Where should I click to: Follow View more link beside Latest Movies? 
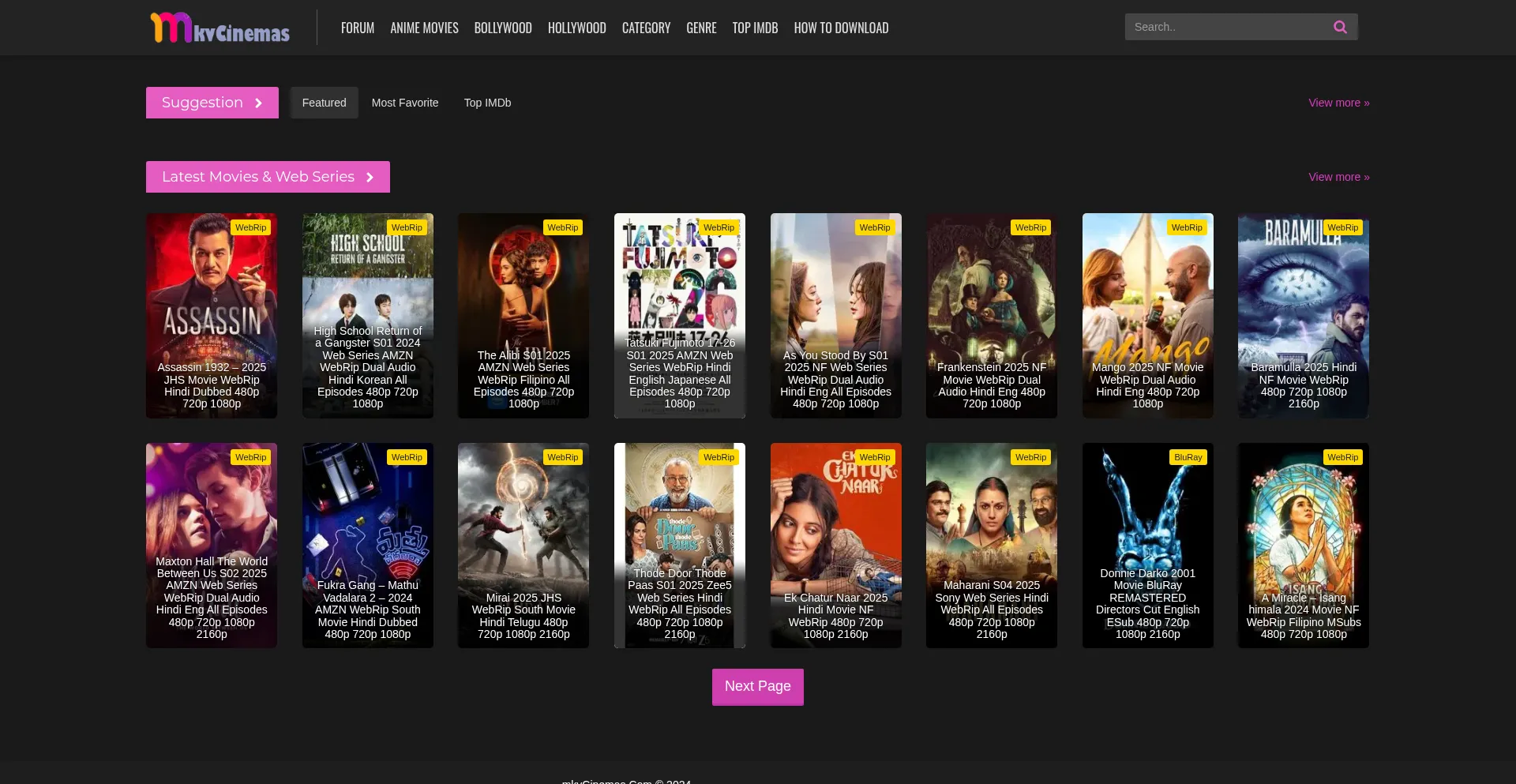[1338, 177]
